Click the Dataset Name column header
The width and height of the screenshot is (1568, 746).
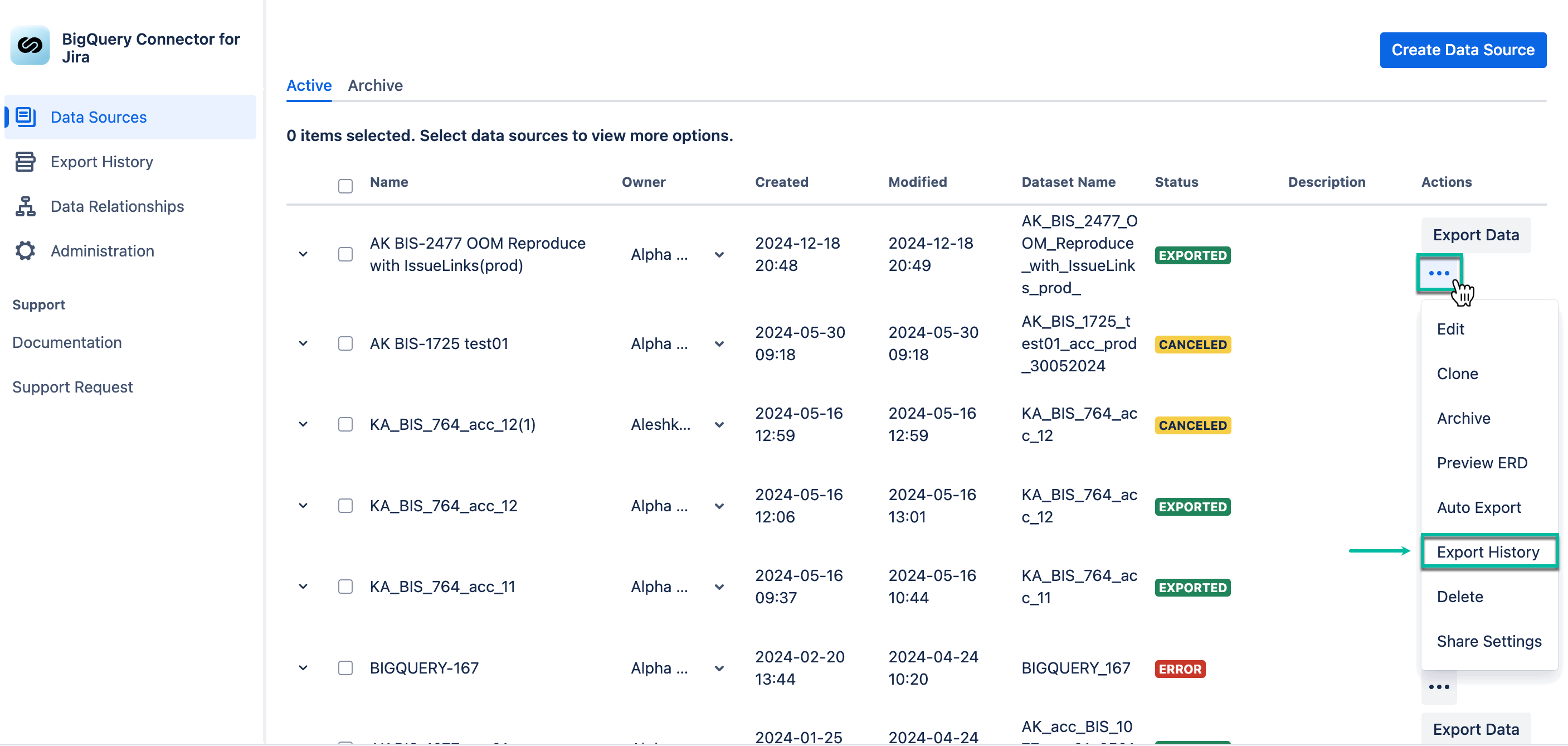point(1068,182)
